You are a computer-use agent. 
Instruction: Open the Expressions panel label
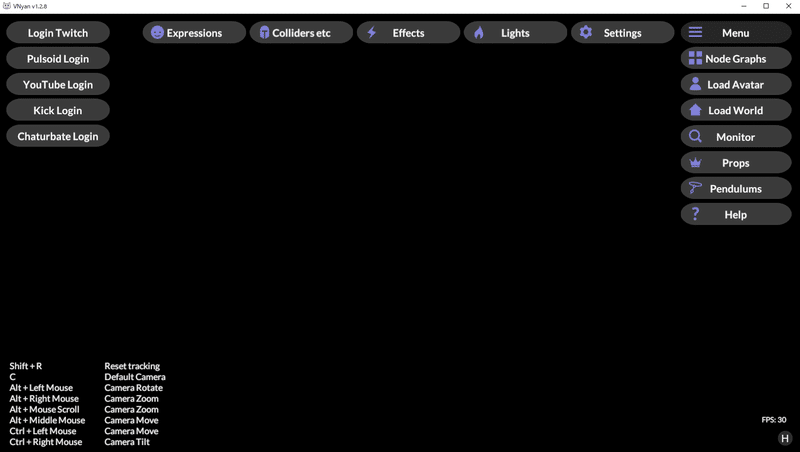(194, 33)
